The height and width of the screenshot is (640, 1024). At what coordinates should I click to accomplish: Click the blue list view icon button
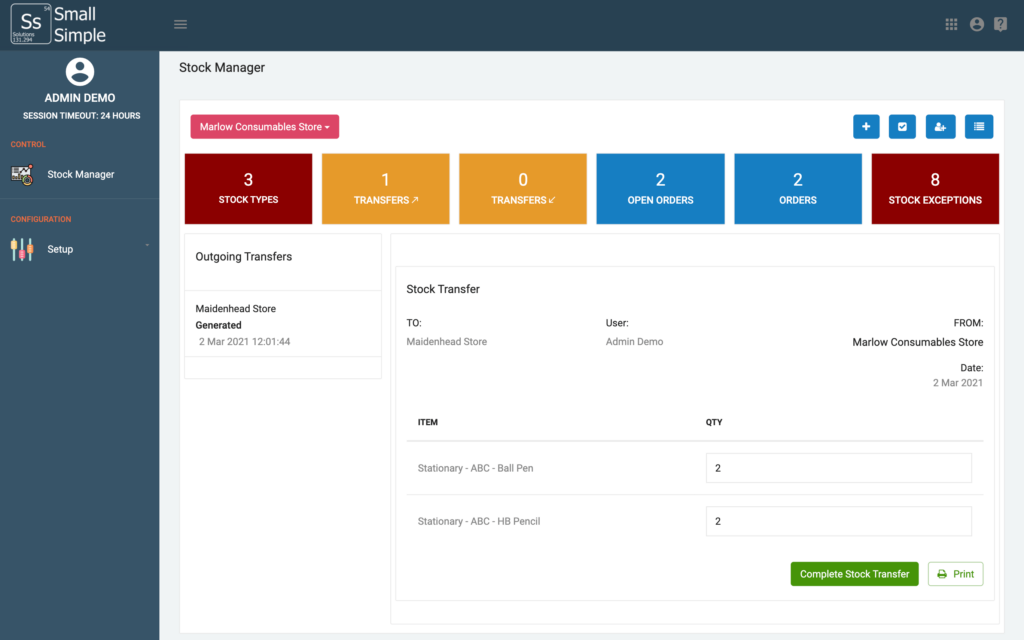click(x=978, y=127)
